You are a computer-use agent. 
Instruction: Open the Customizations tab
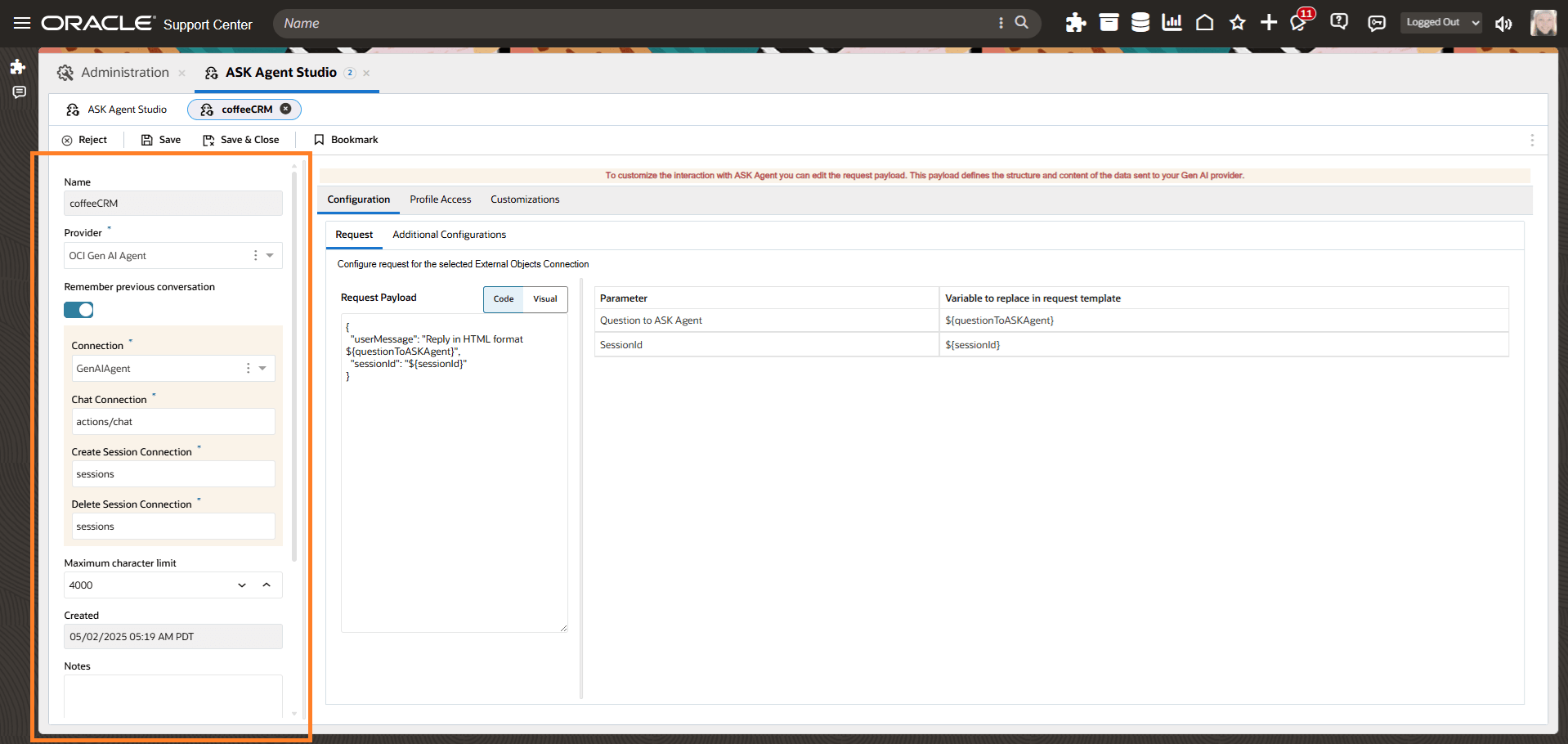pyautogui.click(x=525, y=199)
